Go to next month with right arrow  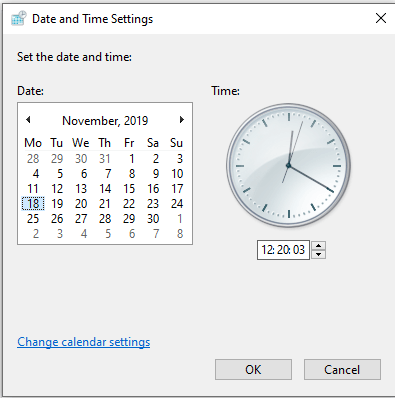[x=182, y=119]
